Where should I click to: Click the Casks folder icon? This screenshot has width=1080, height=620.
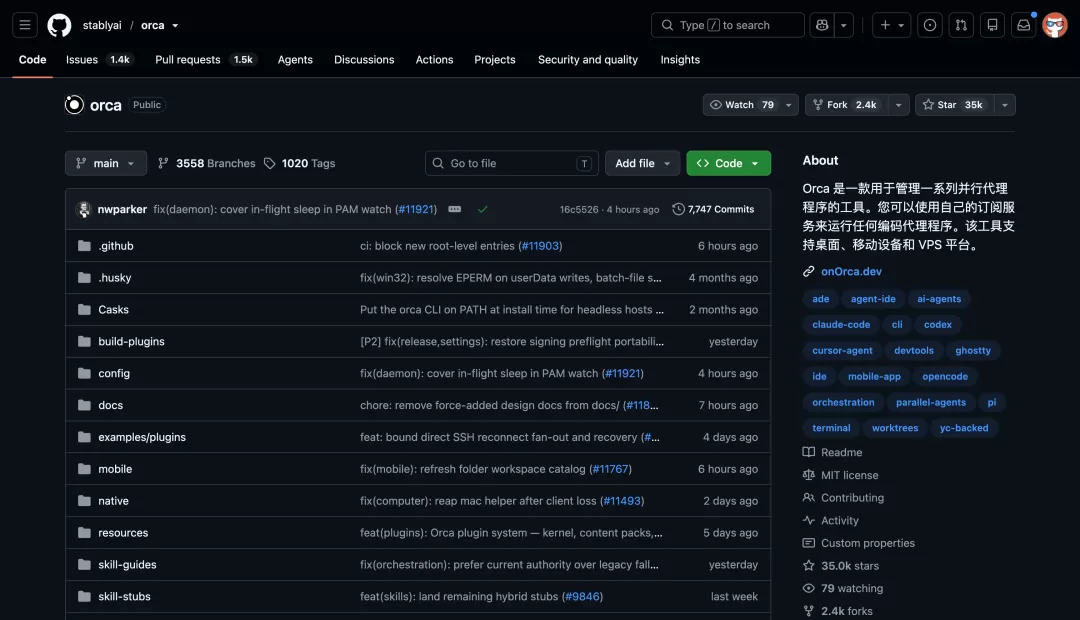pos(84,309)
